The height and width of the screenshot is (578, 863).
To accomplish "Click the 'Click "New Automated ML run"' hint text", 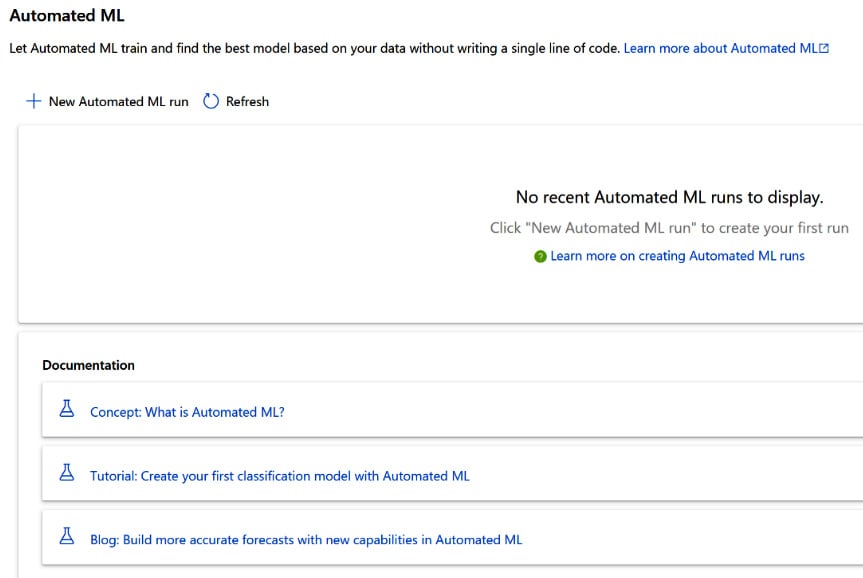I will (669, 228).
